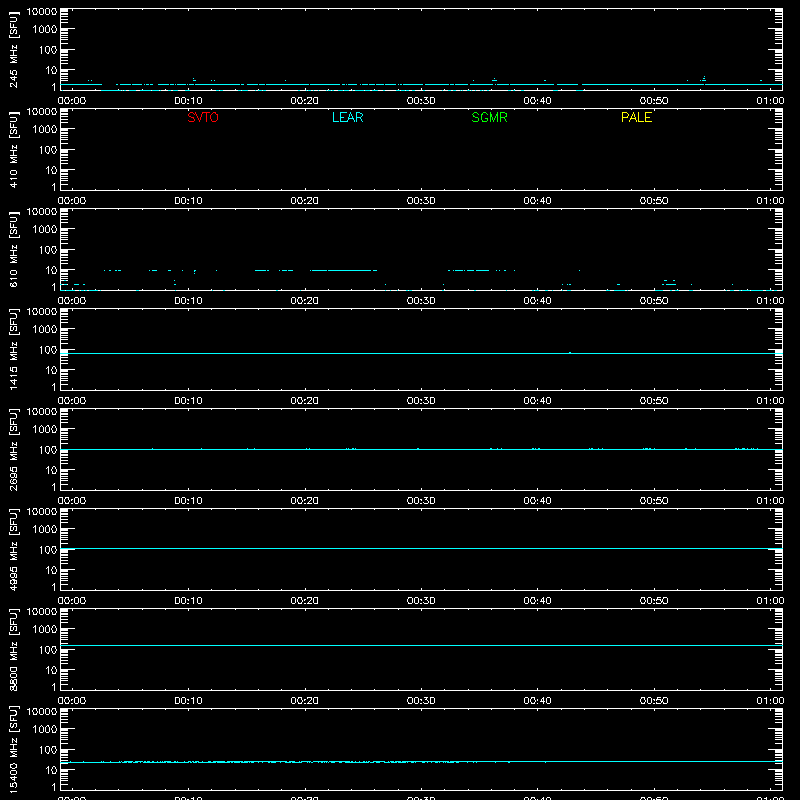Click the cyan flux trace in 8800 MHz panel
This screenshot has height=800, width=800.
[x=421, y=645]
